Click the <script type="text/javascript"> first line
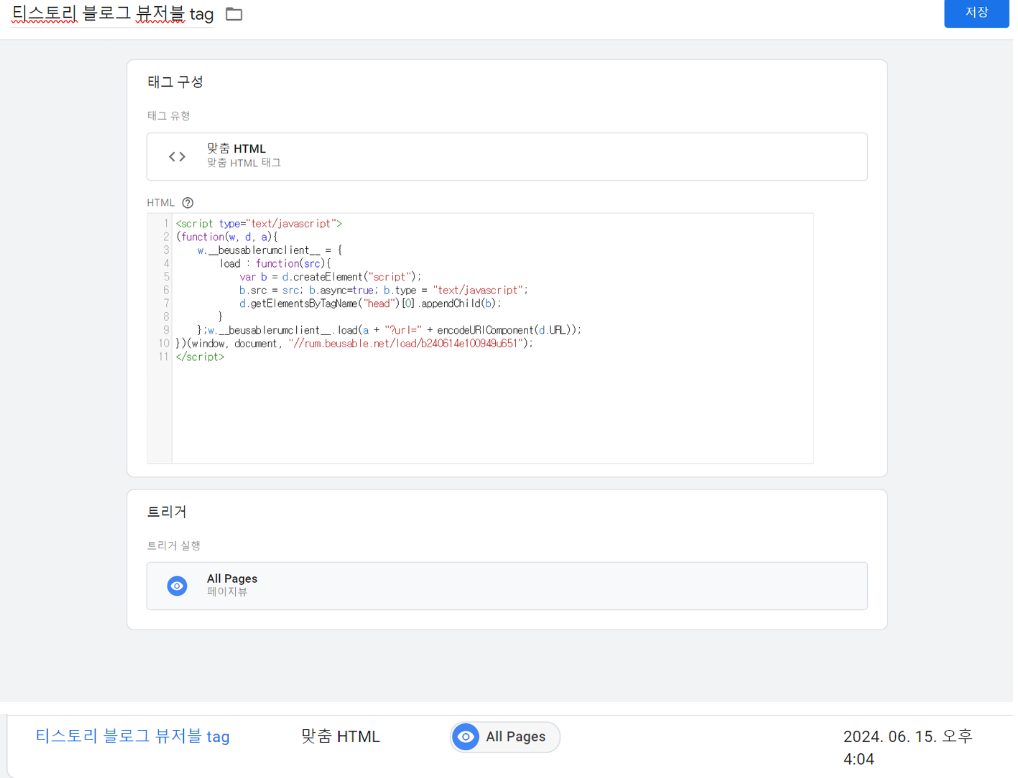Screen dimensions: 1018x778 259,223
